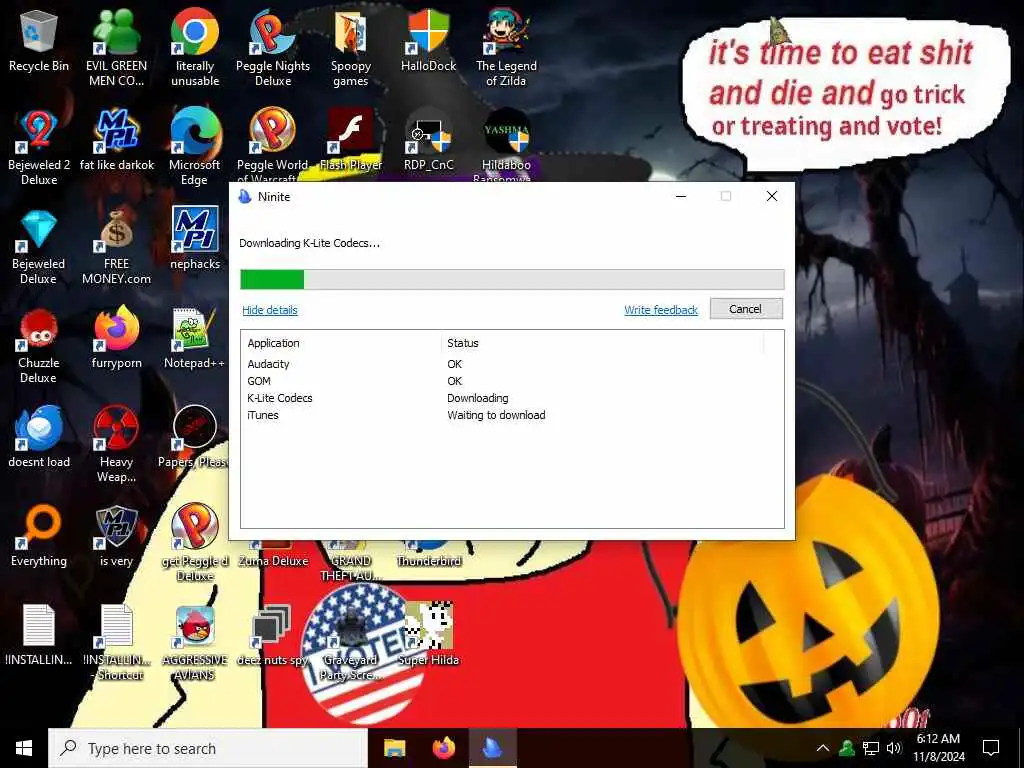
Task: Open the Action Center notifications icon
Action: point(991,748)
